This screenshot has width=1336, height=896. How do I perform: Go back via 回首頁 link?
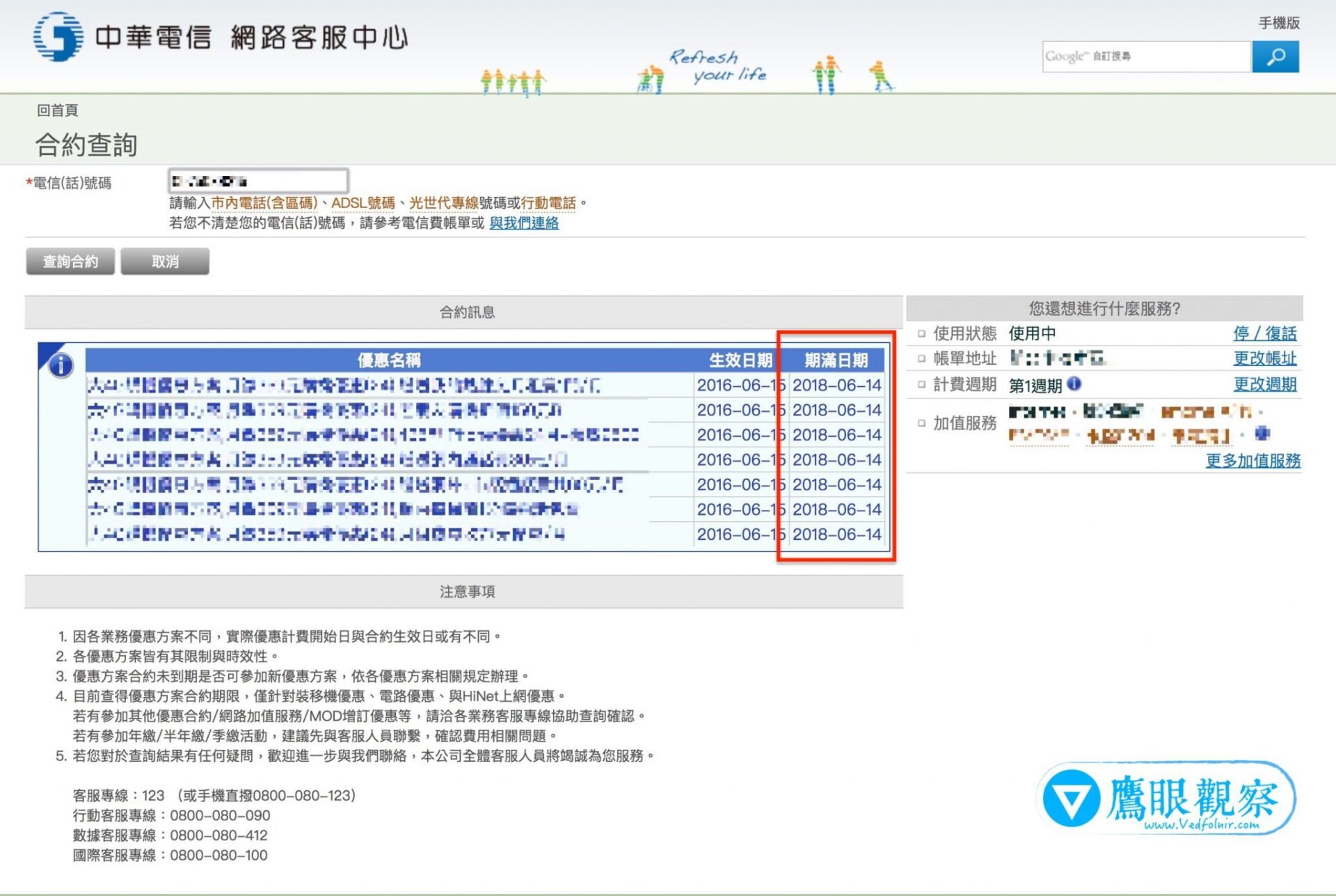tap(57, 110)
